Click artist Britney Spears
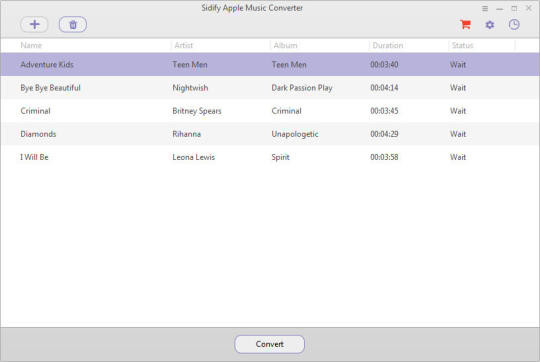Viewport: 540px width, 362px height. pos(197,111)
